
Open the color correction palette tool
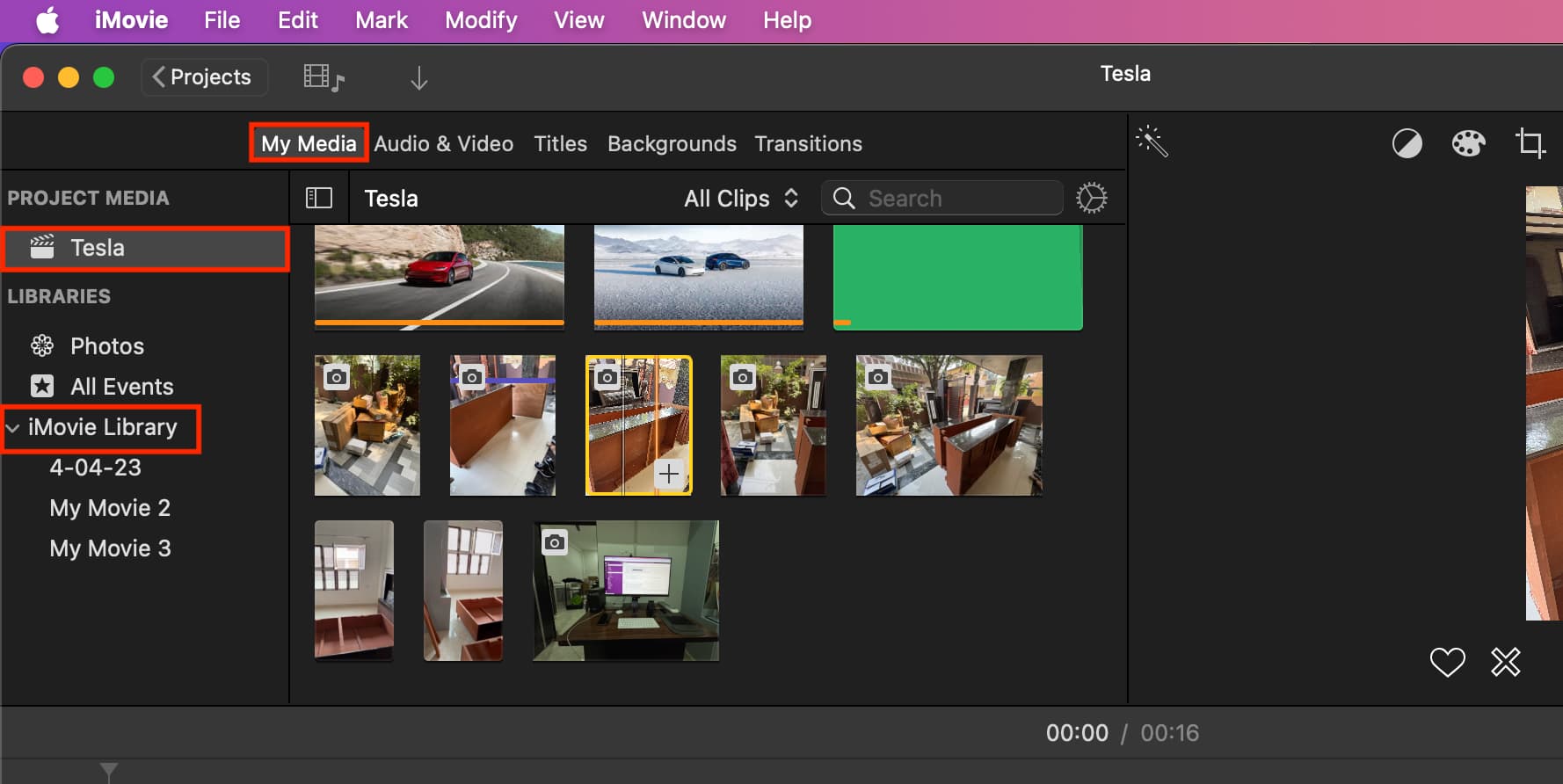(1468, 143)
